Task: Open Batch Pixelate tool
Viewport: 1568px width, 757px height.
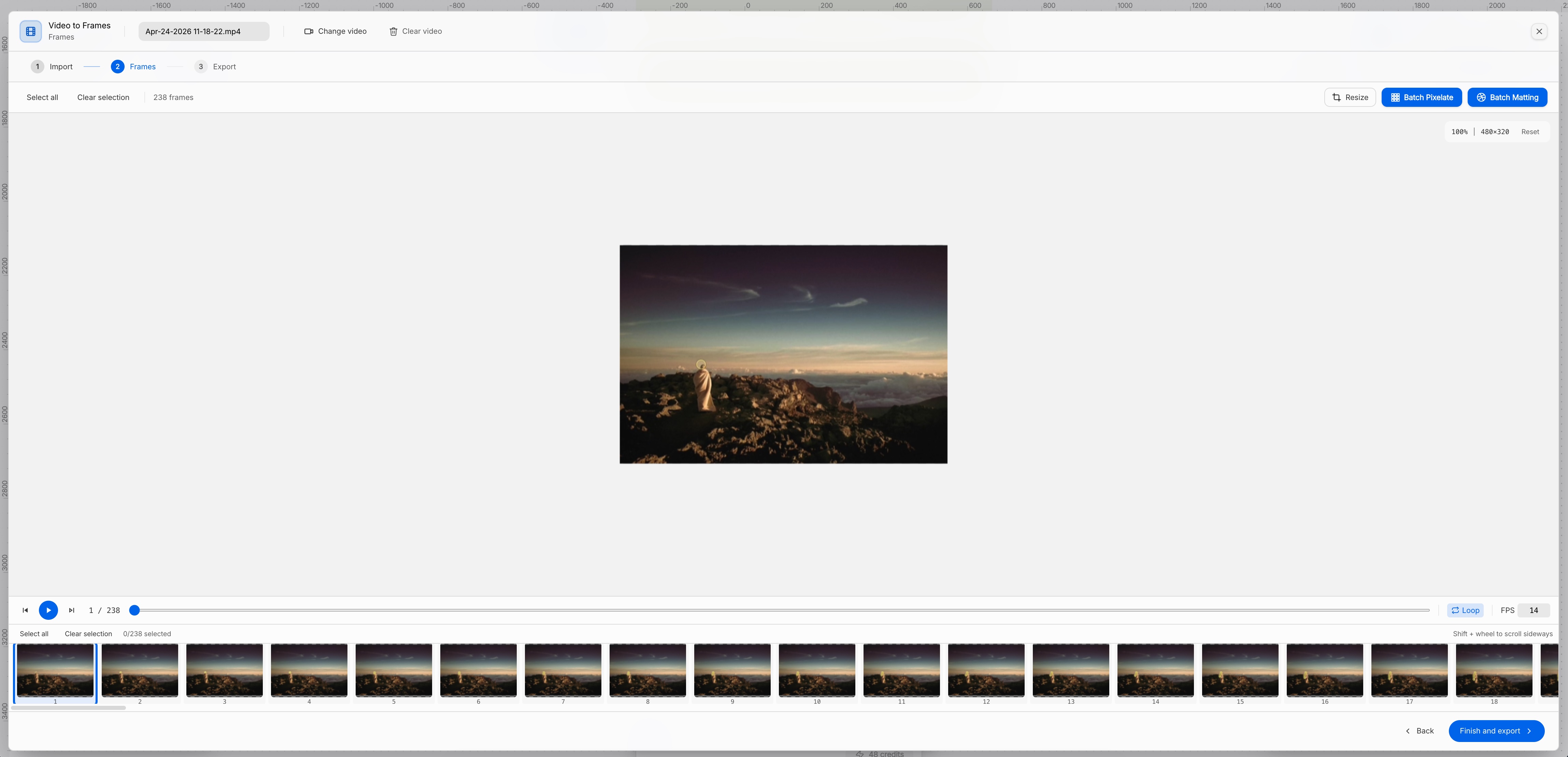Action: click(x=1421, y=97)
